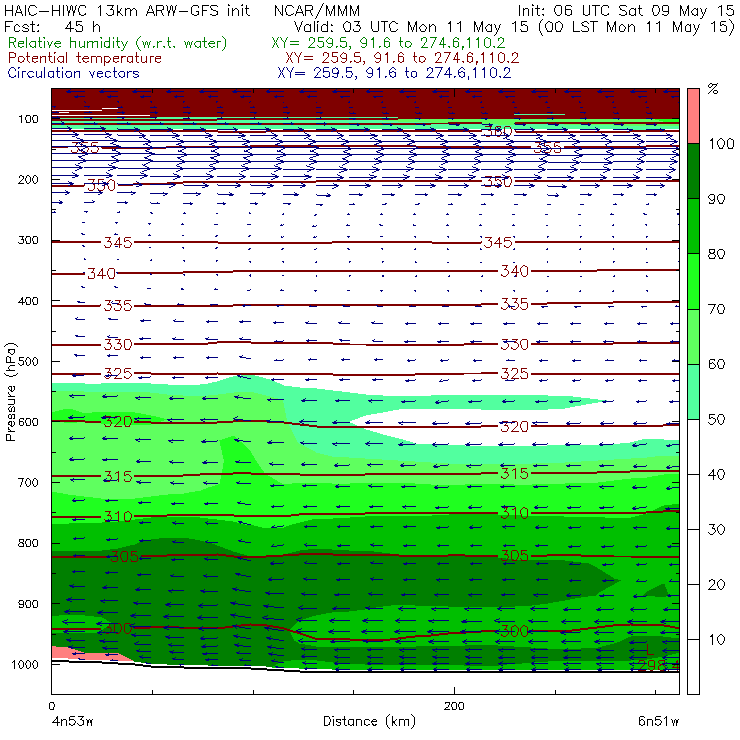
Task: Select the 'Init: 06 UTC Sat 09 May 15' text
Action: (x=626, y=11)
